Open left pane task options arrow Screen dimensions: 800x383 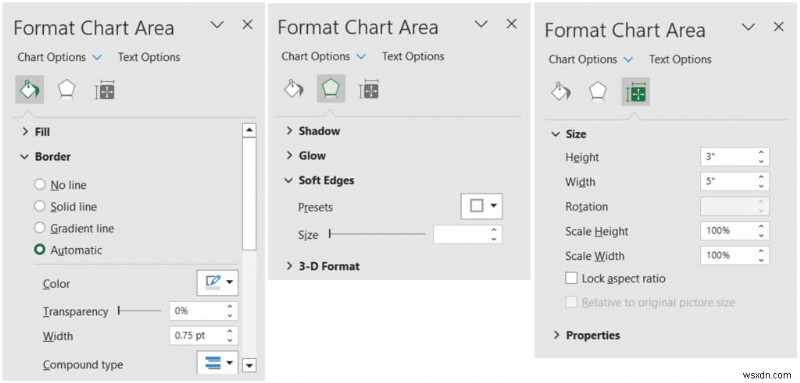coord(217,25)
